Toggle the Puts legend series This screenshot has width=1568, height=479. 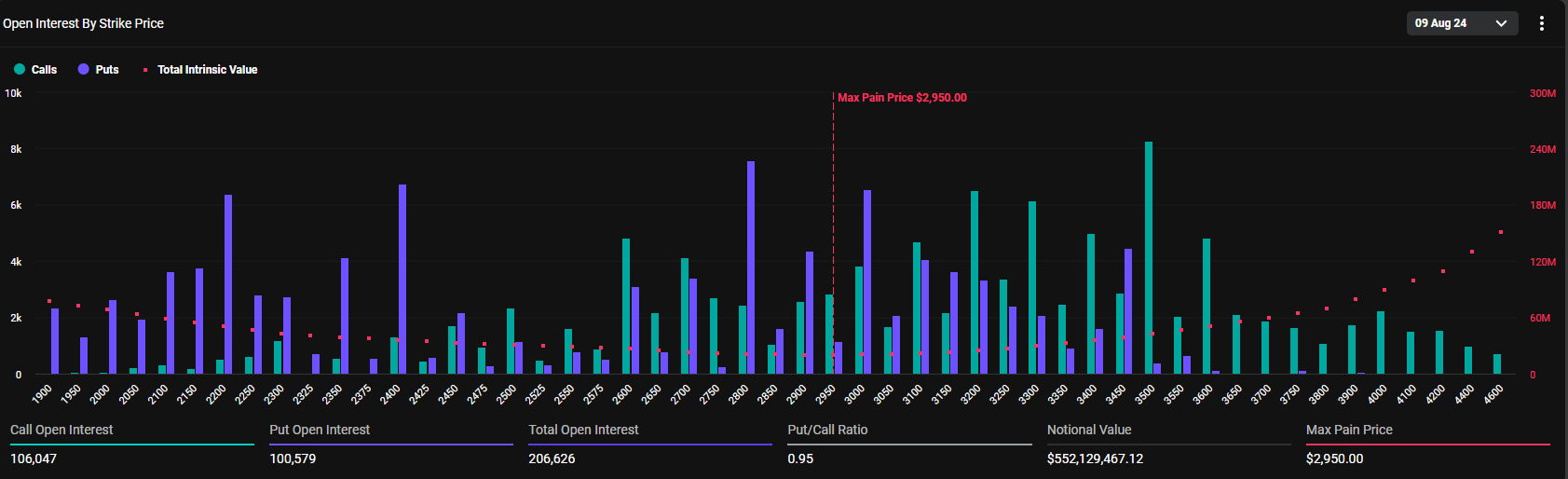coord(98,69)
